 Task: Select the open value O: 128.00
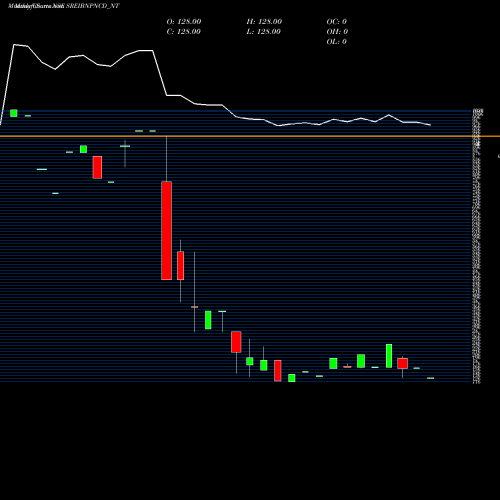[x=184, y=21]
